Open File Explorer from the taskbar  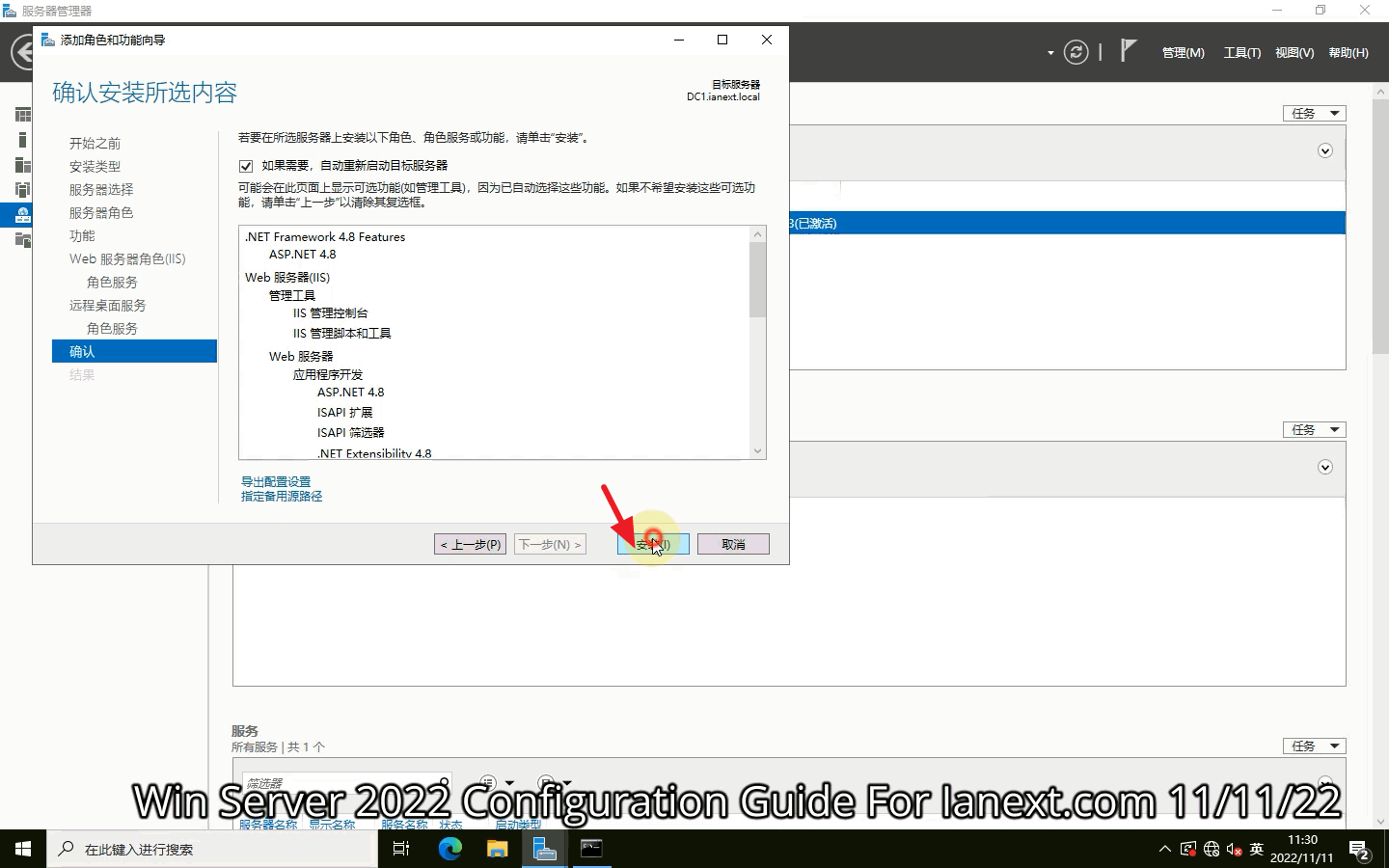pyautogui.click(x=497, y=849)
